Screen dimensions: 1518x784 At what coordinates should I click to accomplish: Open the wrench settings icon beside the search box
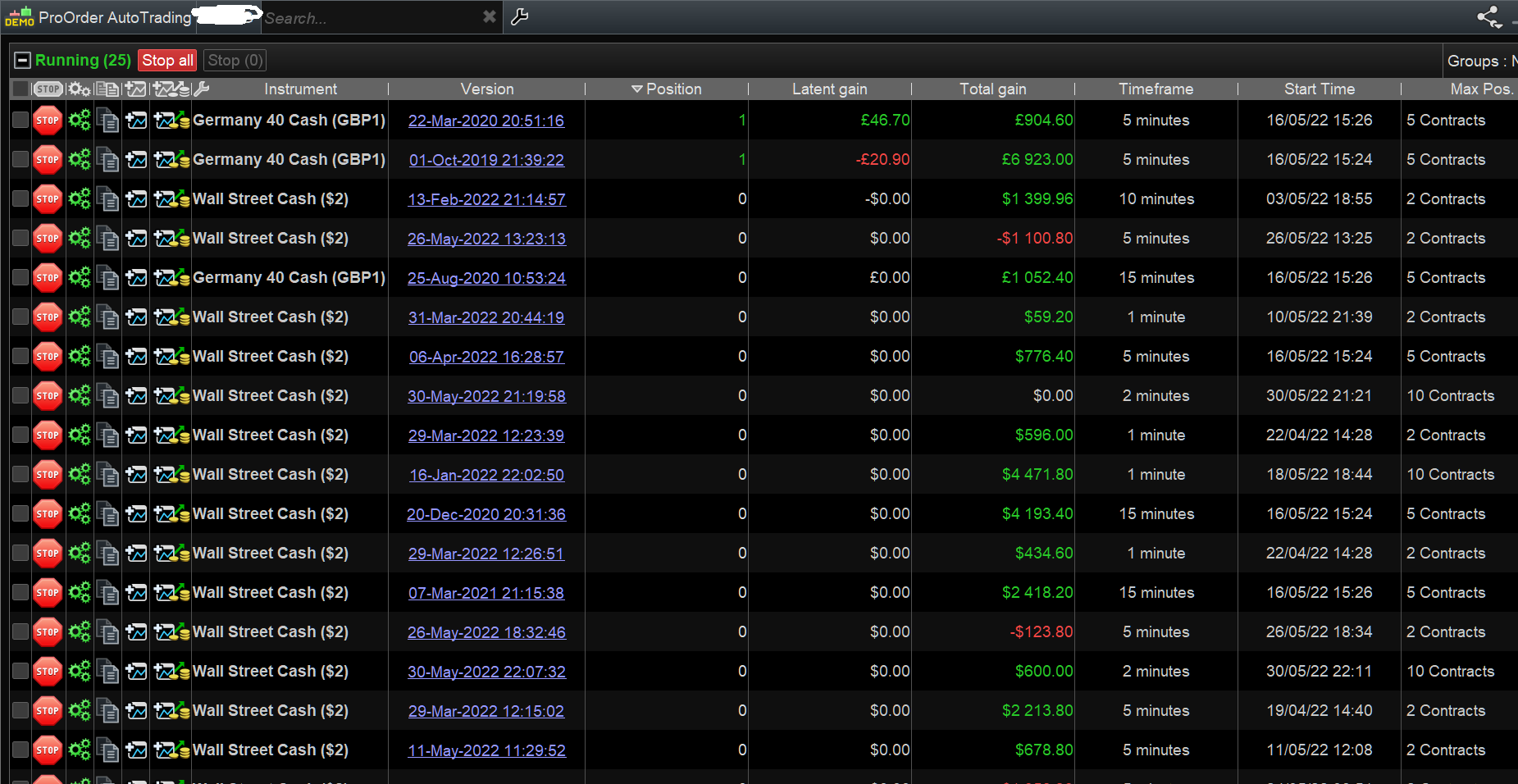(x=520, y=16)
